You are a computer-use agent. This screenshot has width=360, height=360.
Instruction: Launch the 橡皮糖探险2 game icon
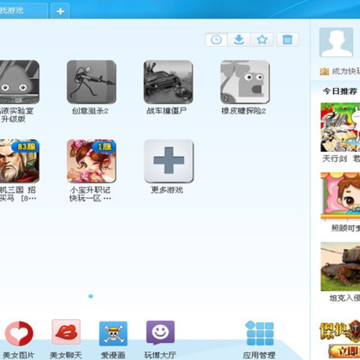pyautogui.click(x=245, y=82)
